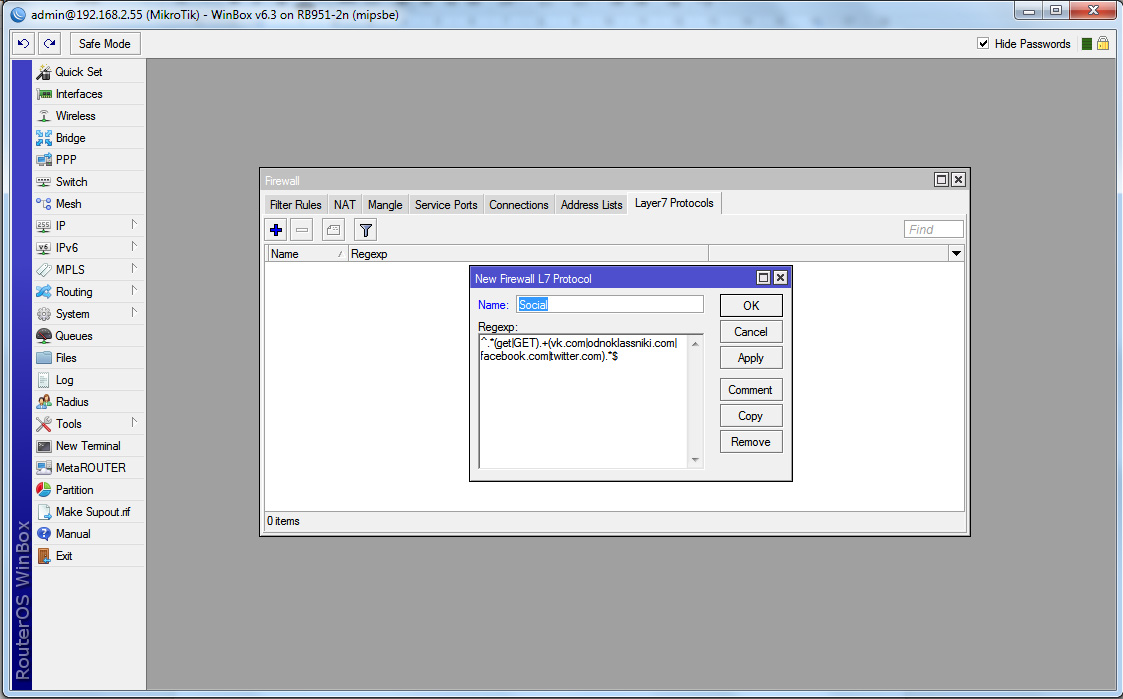The image size is (1123, 699).
Task: Open Queues in the sidebar
Action: point(89,336)
